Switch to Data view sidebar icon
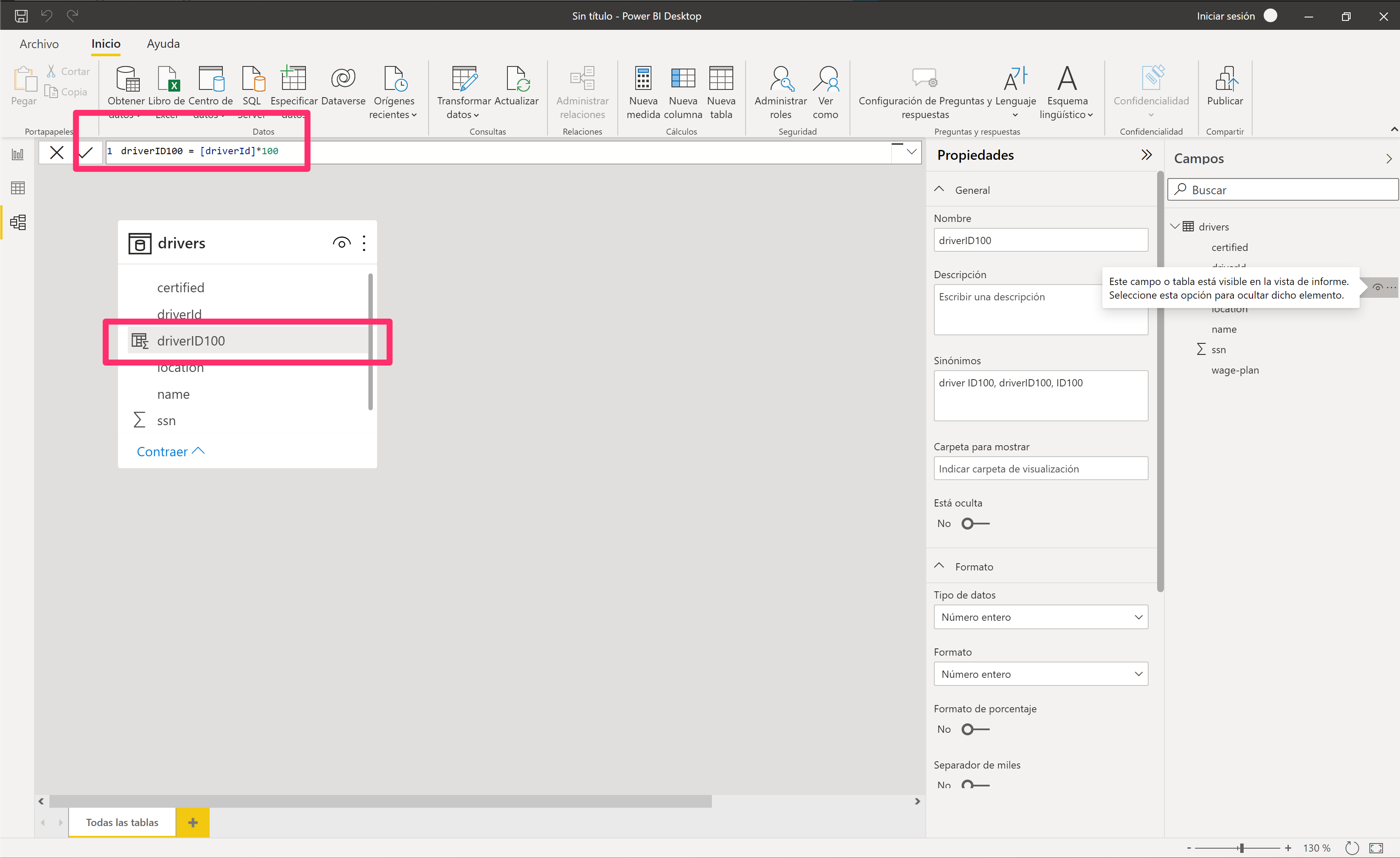 [17, 187]
